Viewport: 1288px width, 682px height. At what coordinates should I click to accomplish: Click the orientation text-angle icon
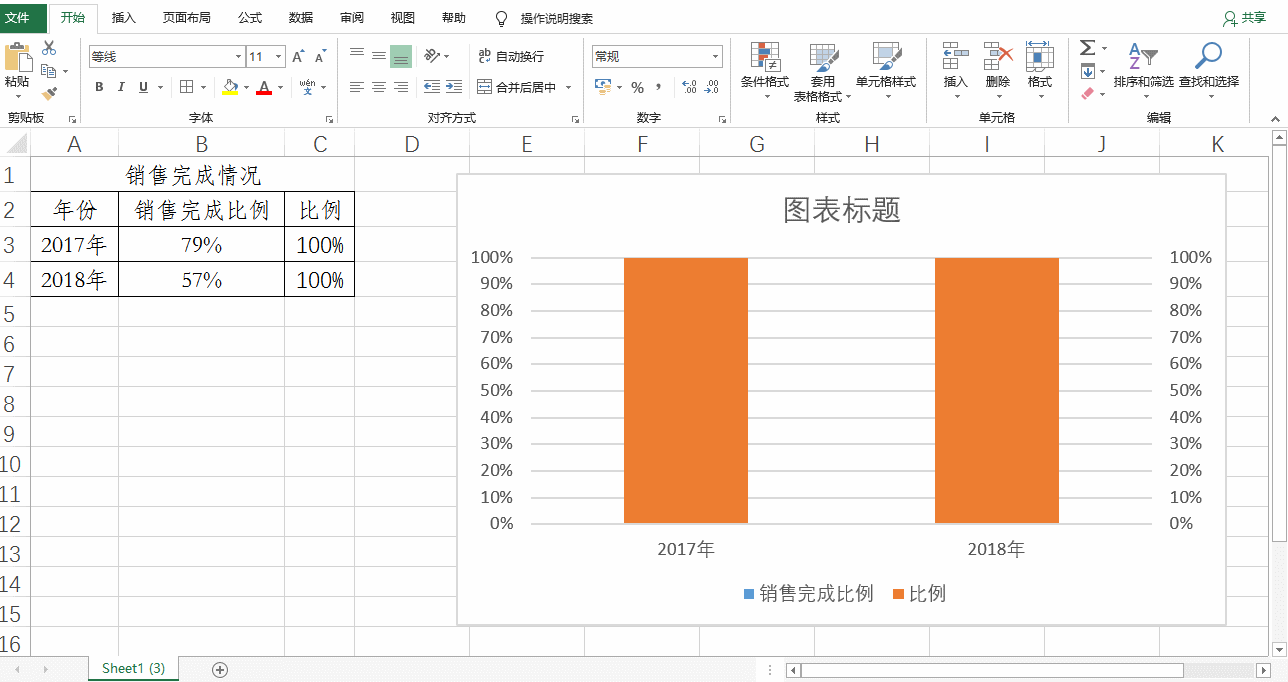point(432,56)
